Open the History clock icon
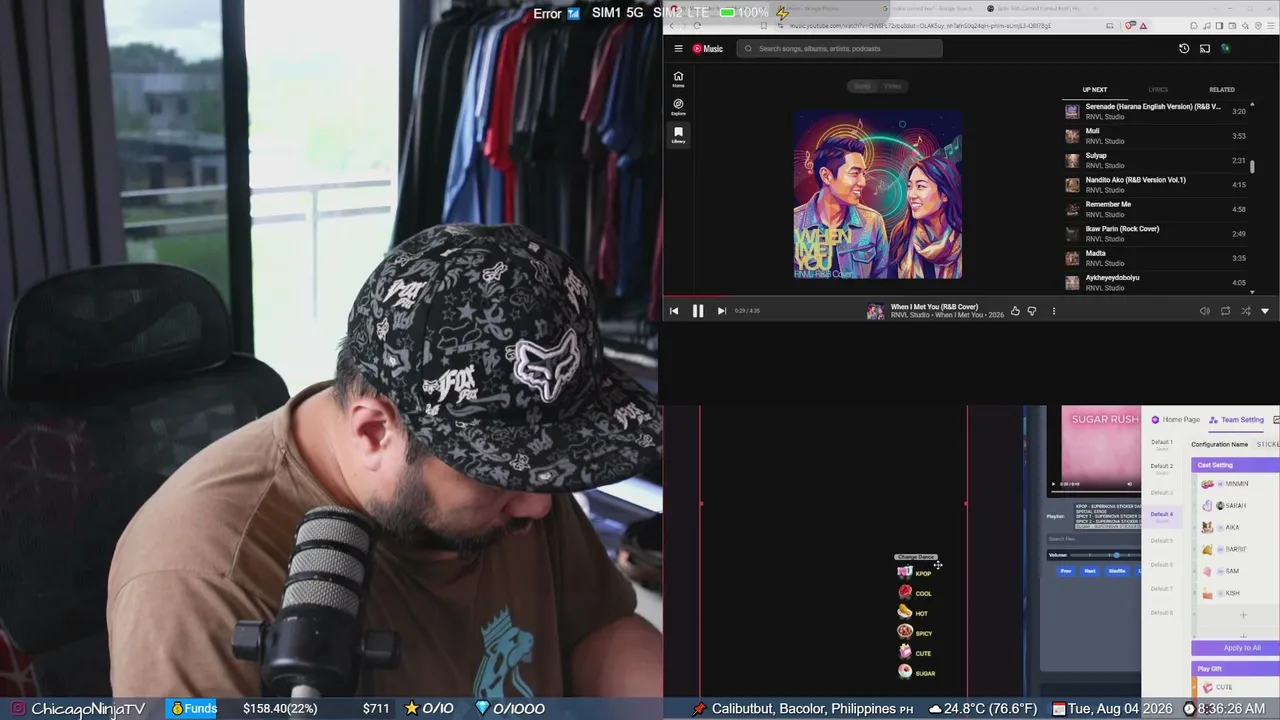Screen dimensions: 1280x720 (x=1184, y=48)
